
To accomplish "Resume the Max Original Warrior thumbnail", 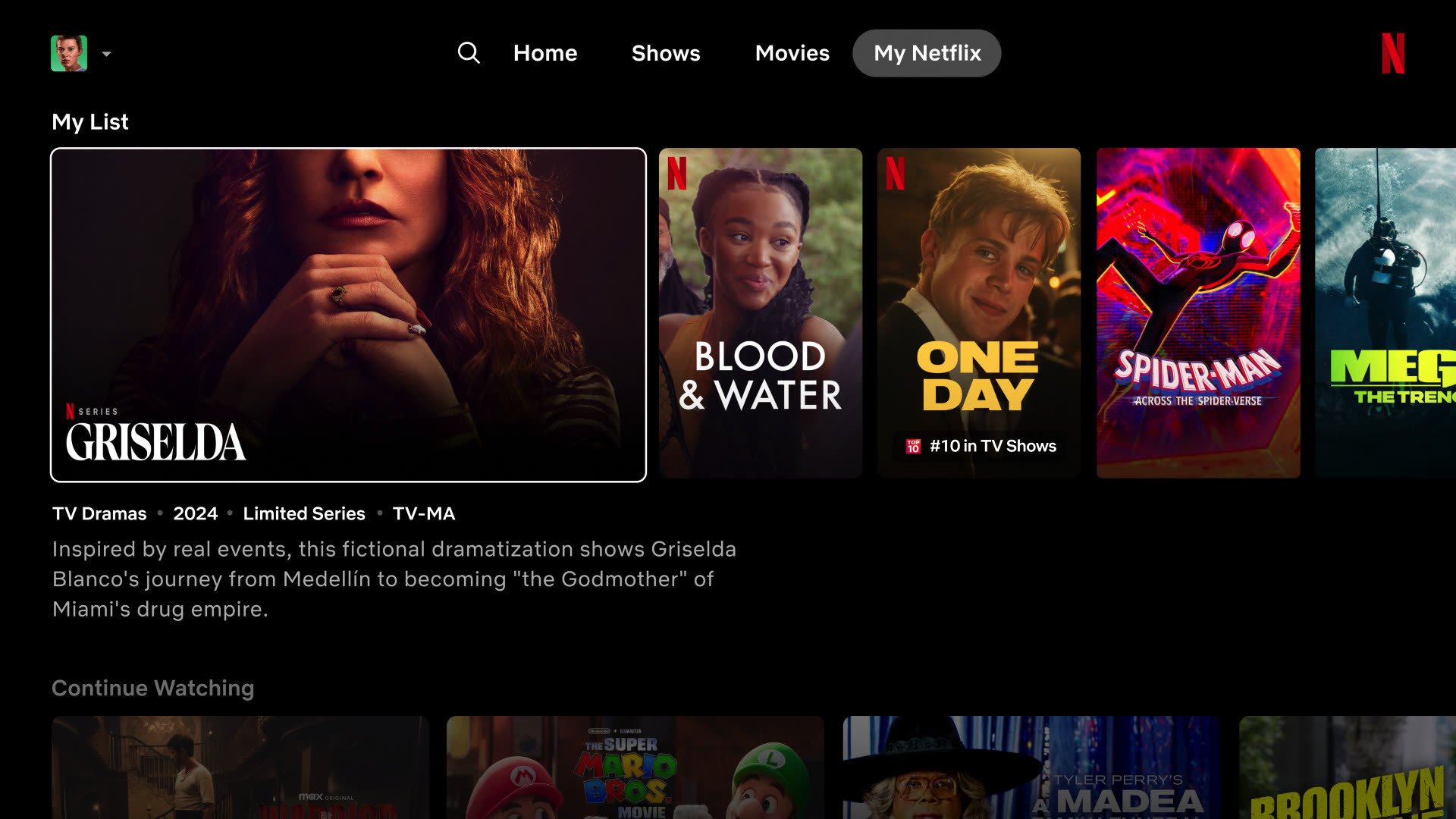I will [x=240, y=767].
